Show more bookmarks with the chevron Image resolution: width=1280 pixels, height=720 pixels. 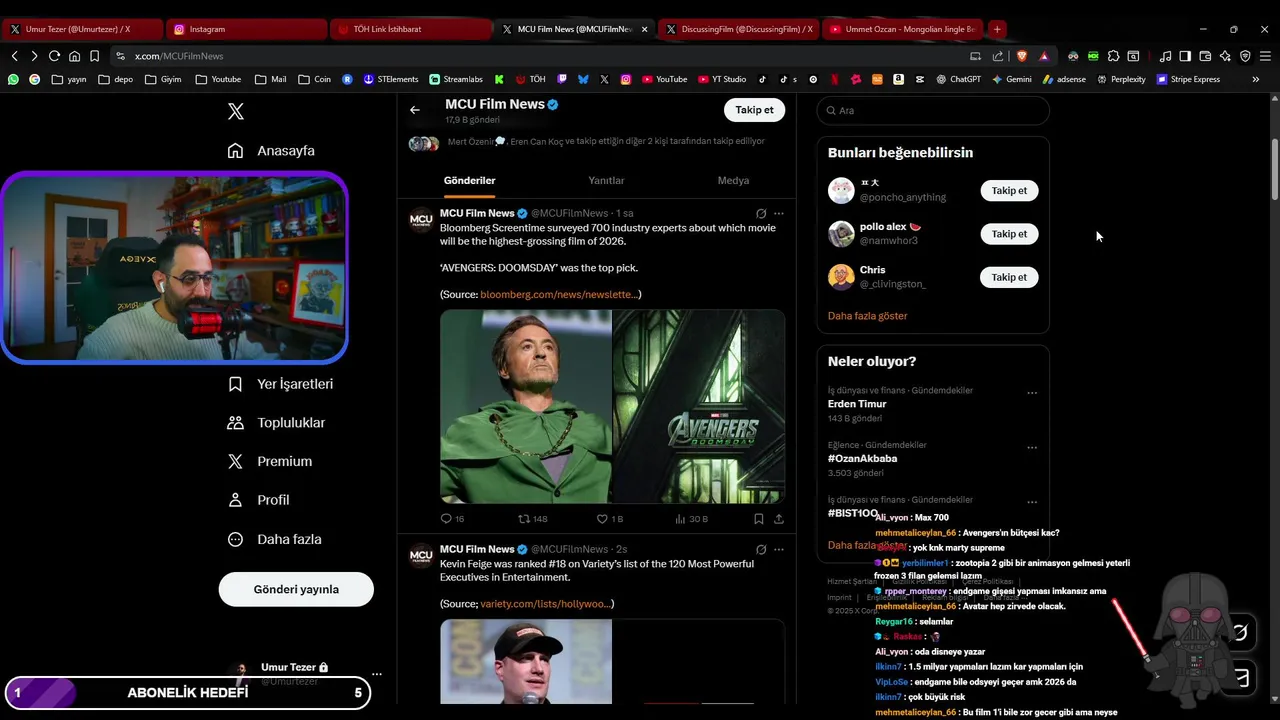point(1256,79)
